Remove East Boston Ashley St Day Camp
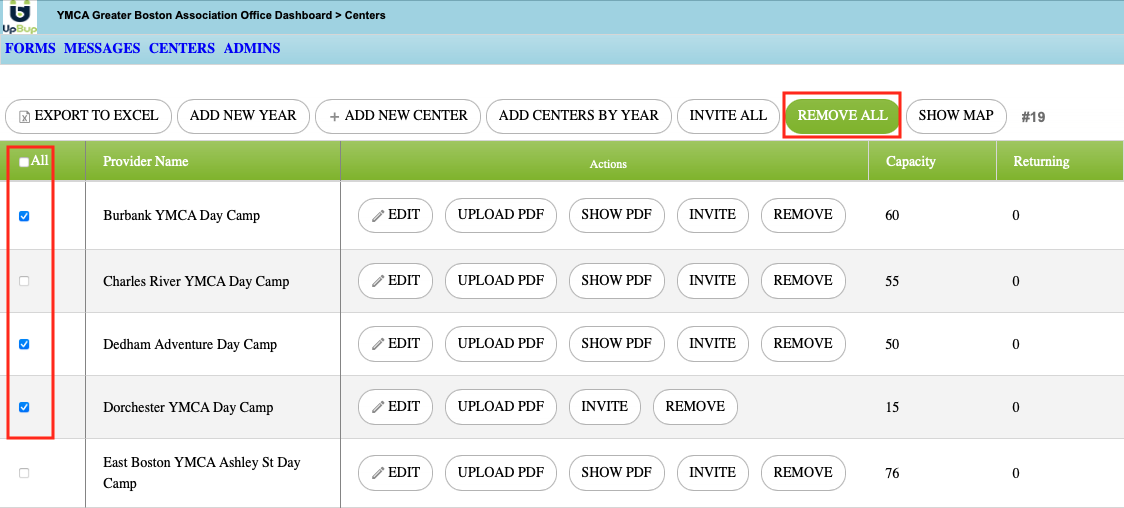Screen dimensions: 1124x508 803,473
